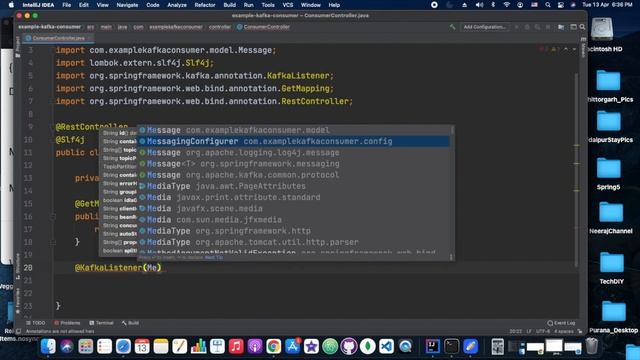Select Message<T> org.springframework.messaging suggestion
Image resolution: width=640 pixels, height=360 pixels.
(294, 164)
